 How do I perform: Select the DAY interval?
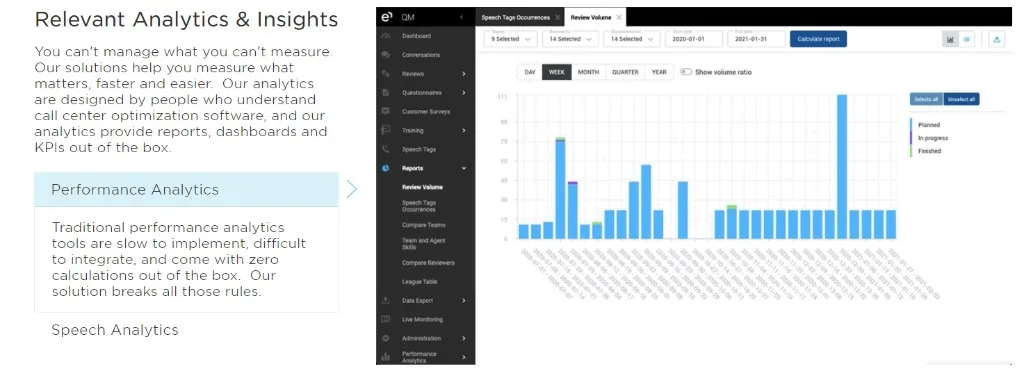click(530, 72)
